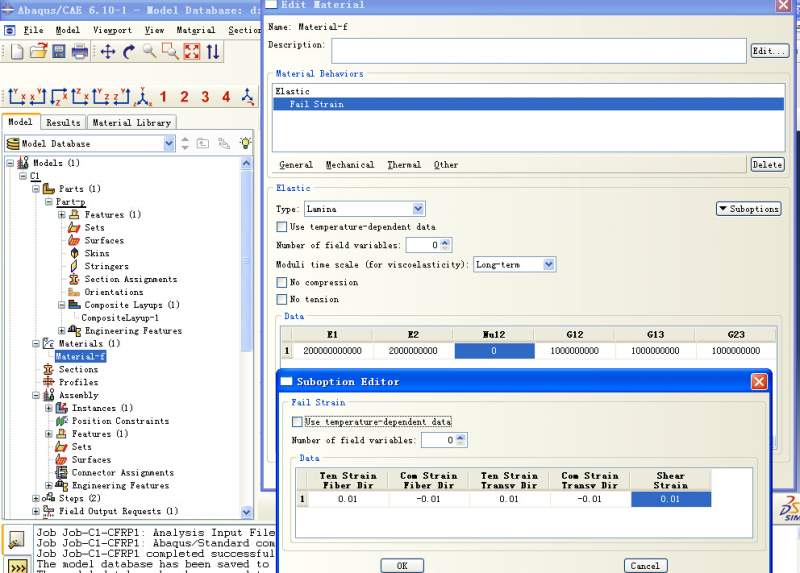Click the Save Model Database icon
Image resolution: width=800 pixels, height=573 pixels.
[58, 51]
